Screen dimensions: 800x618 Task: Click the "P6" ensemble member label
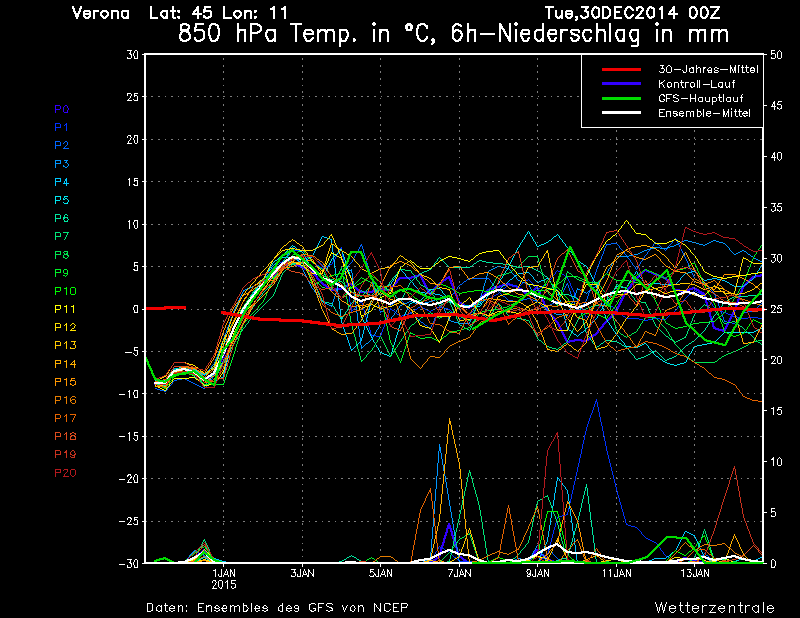tap(62, 218)
